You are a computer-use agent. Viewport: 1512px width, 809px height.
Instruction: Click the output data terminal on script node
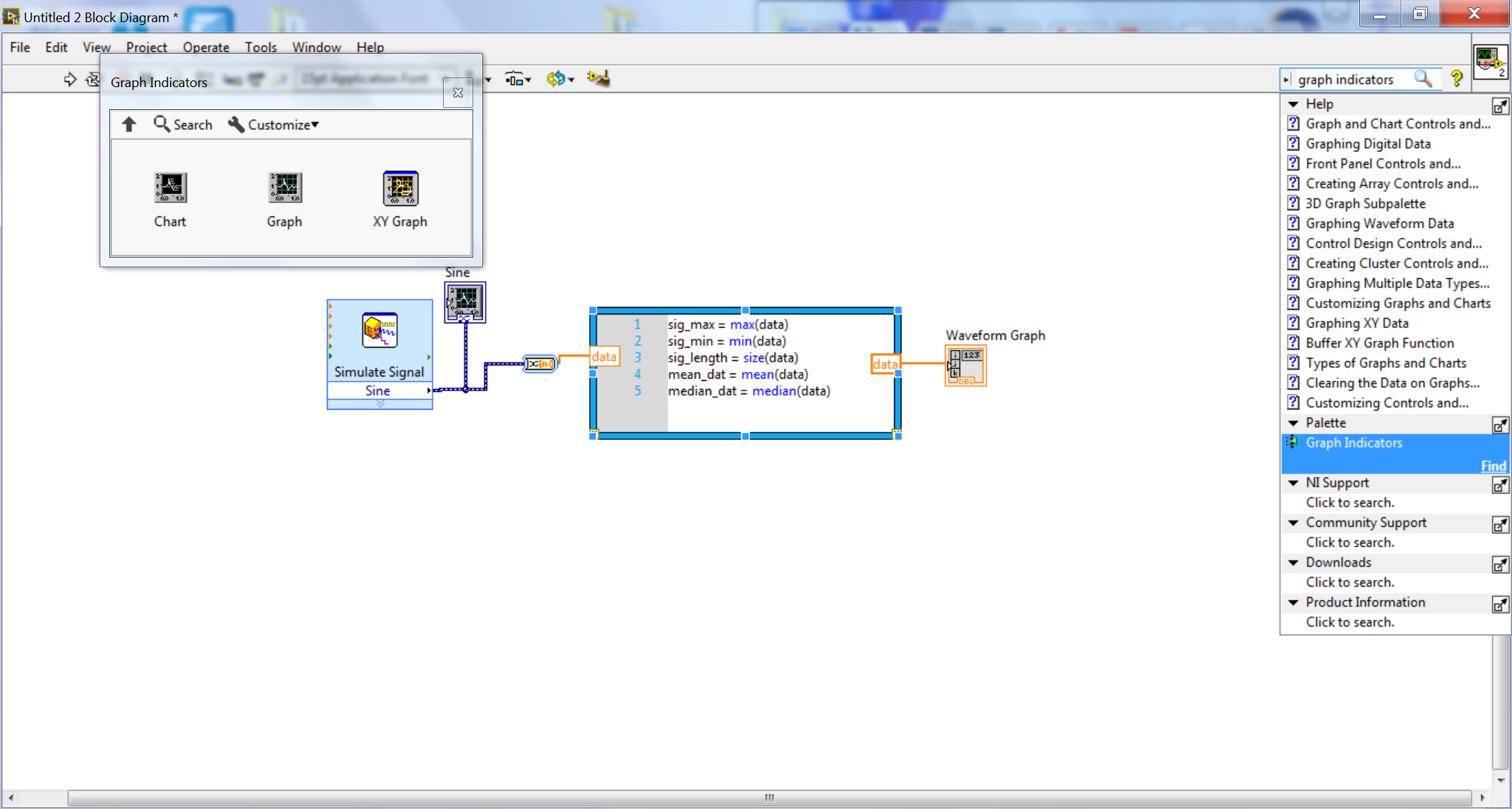885,364
